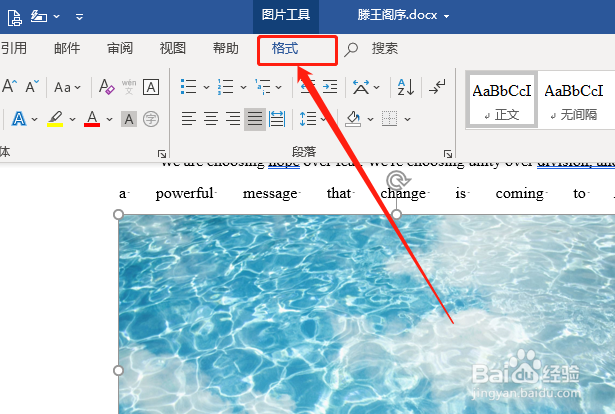Switch to the 引用 ribbon tab
The width and height of the screenshot is (615, 414).
pos(14,49)
